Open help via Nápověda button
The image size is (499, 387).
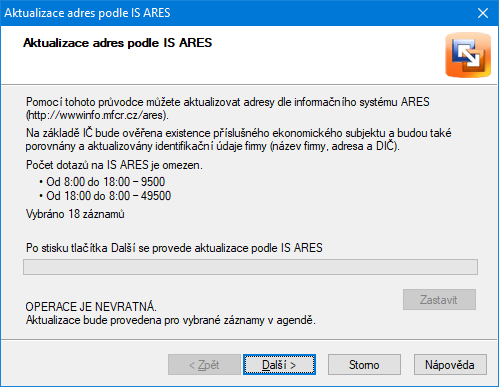tap(450, 365)
